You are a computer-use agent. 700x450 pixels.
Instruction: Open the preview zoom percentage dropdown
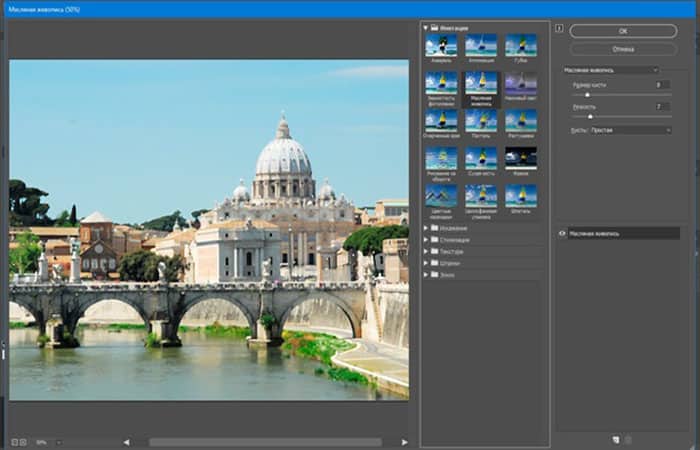(58, 442)
